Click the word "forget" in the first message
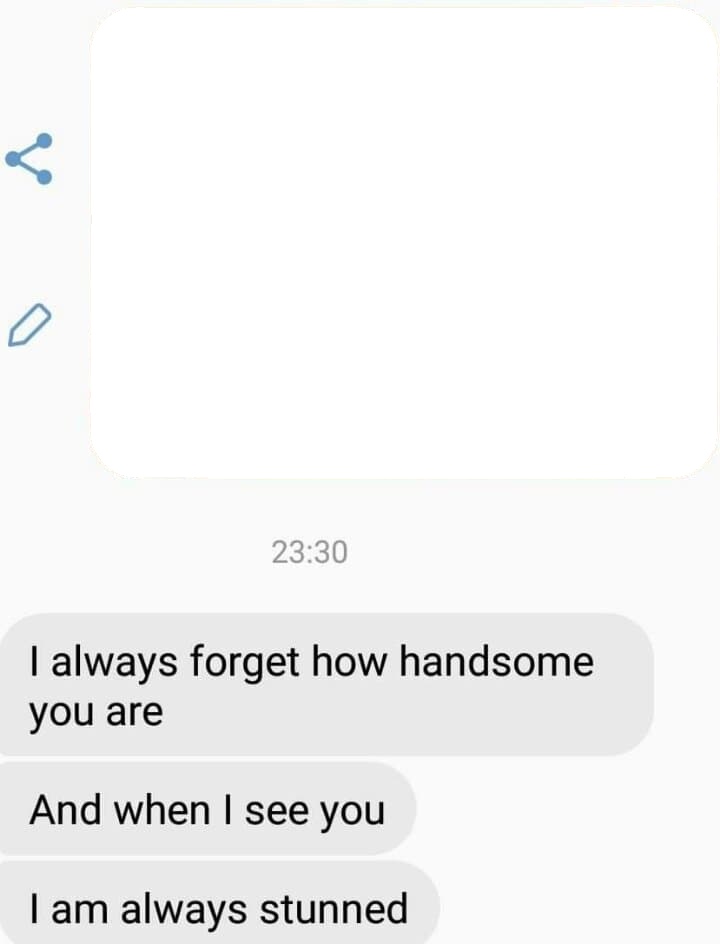 pyautogui.click(x=244, y=663)
